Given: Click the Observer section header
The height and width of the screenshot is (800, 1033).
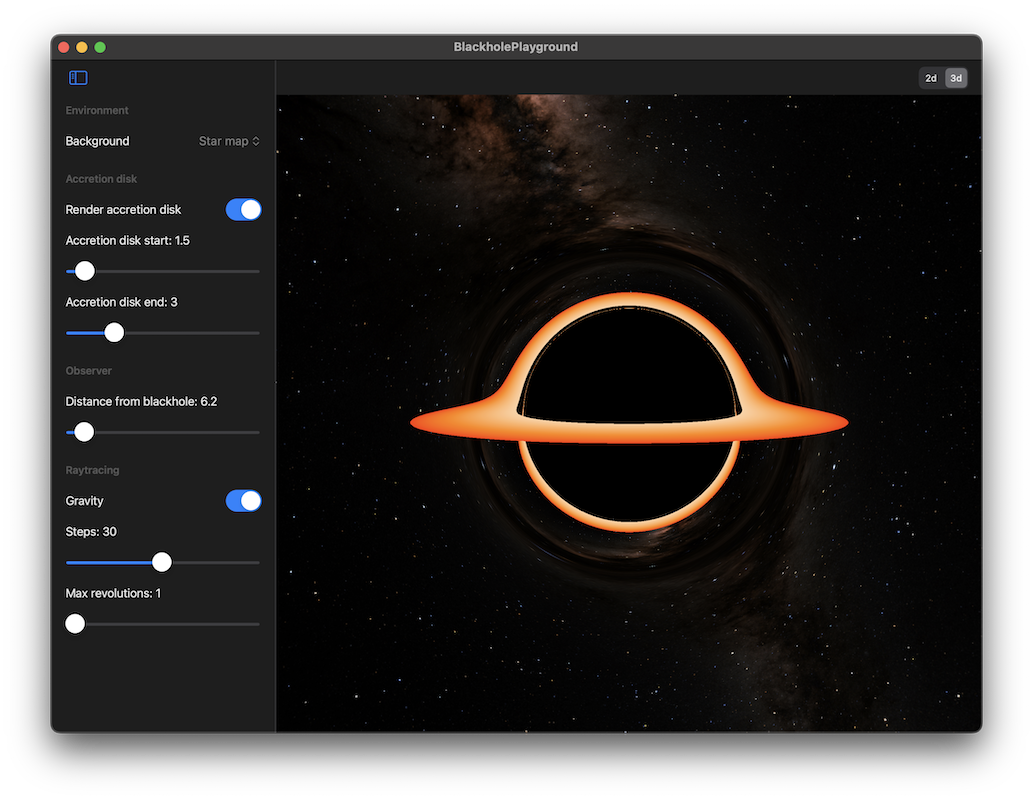Looking at the screenshot, I should tap(88, 370).
